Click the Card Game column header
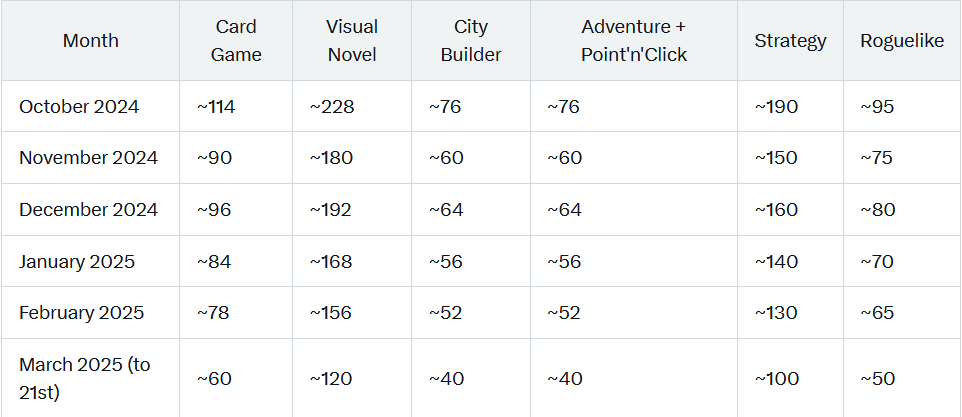962x417 pixels. pyautogui.click(x=236, y=41)
